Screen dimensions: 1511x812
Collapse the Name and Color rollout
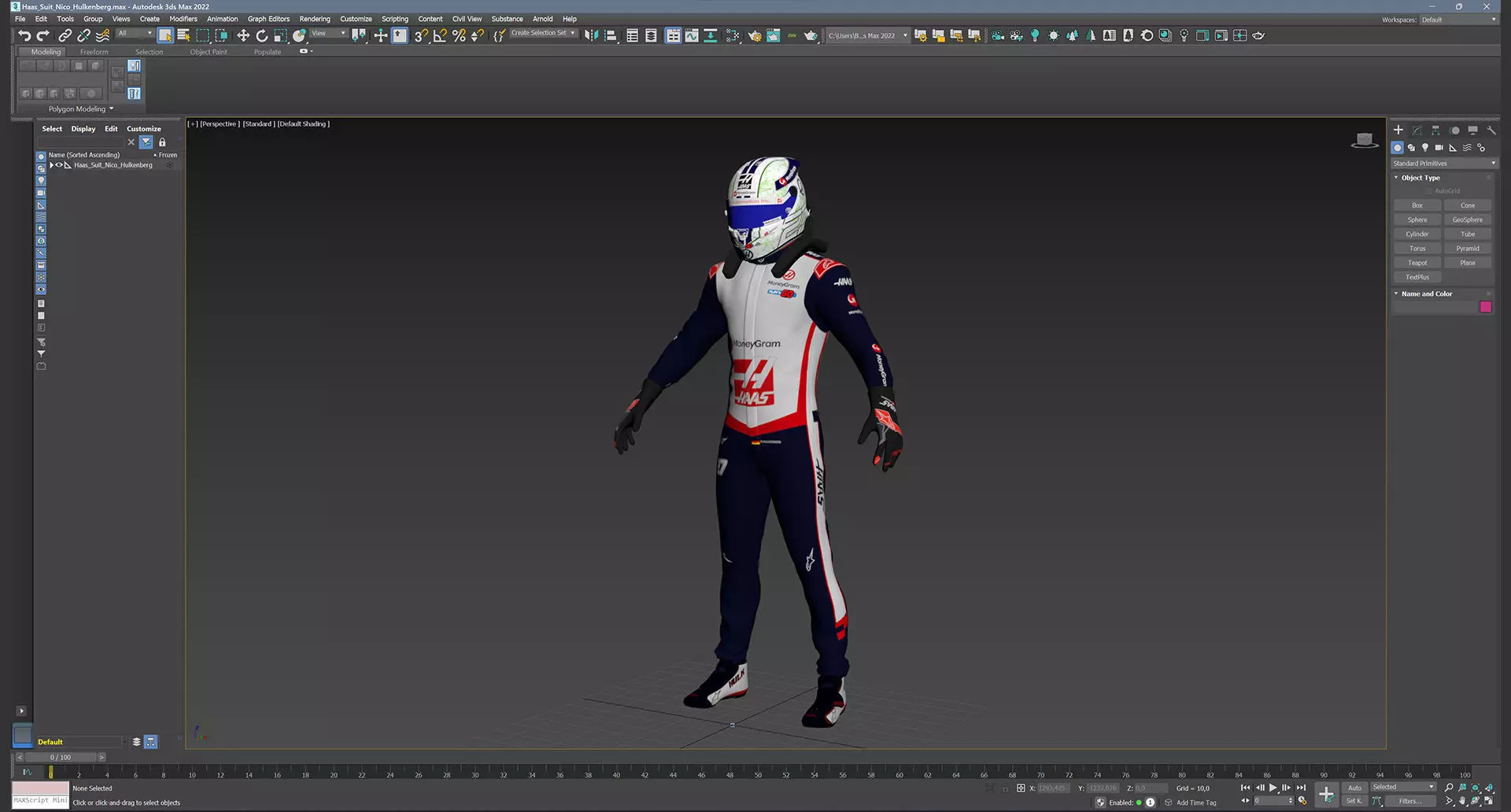[1396, 293]
